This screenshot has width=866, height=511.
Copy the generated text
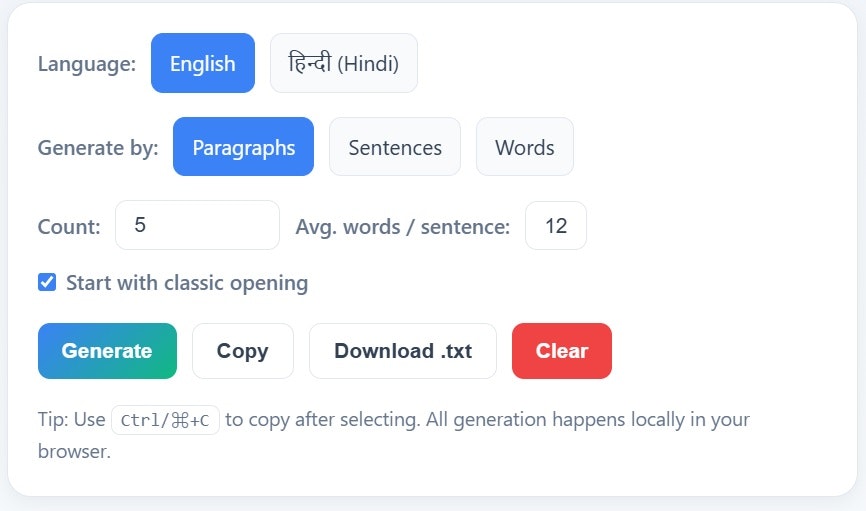click(243, 351)
